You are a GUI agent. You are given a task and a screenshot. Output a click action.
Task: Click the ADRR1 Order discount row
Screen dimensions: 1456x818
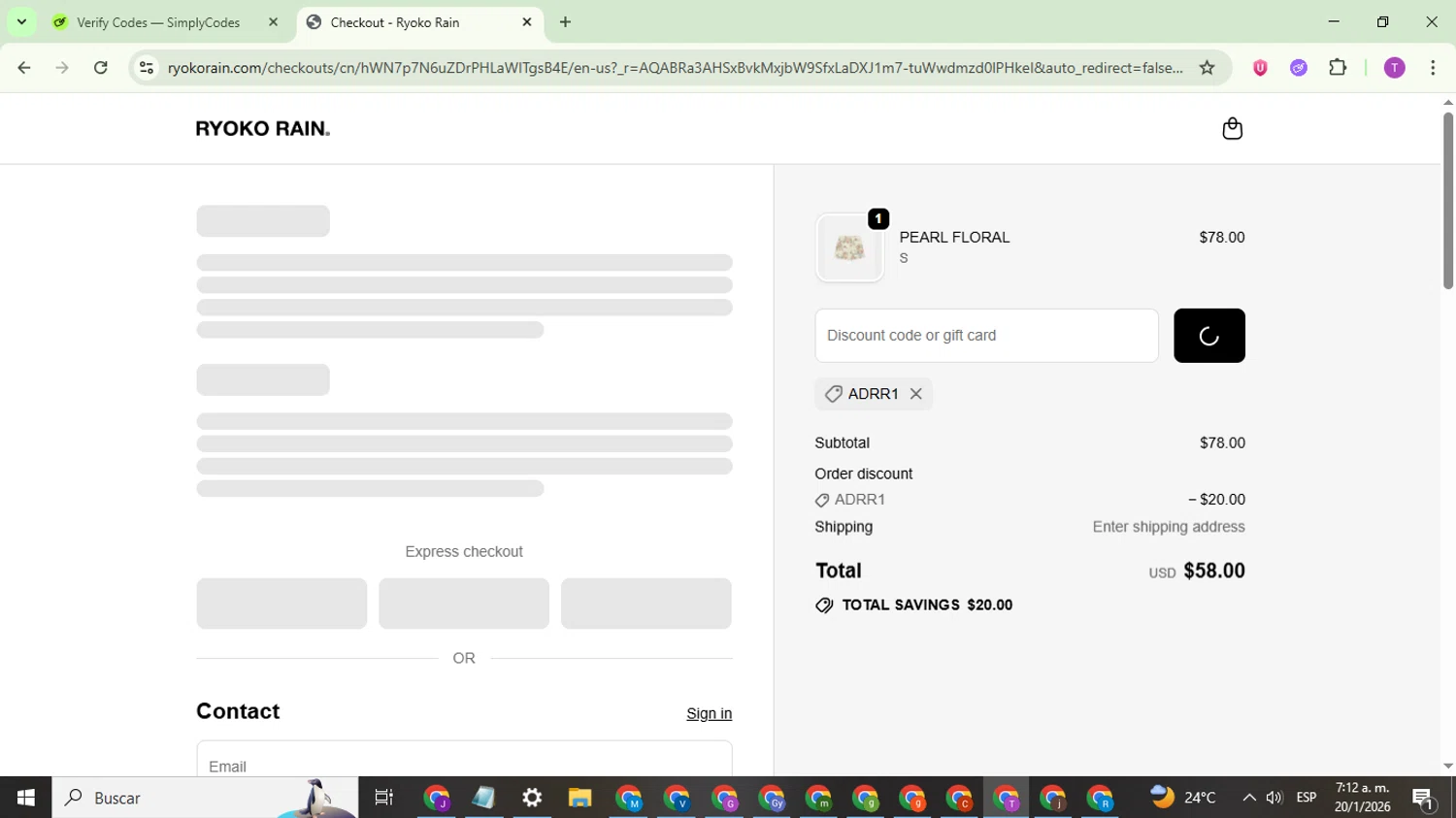click(x=1030, y=500)
